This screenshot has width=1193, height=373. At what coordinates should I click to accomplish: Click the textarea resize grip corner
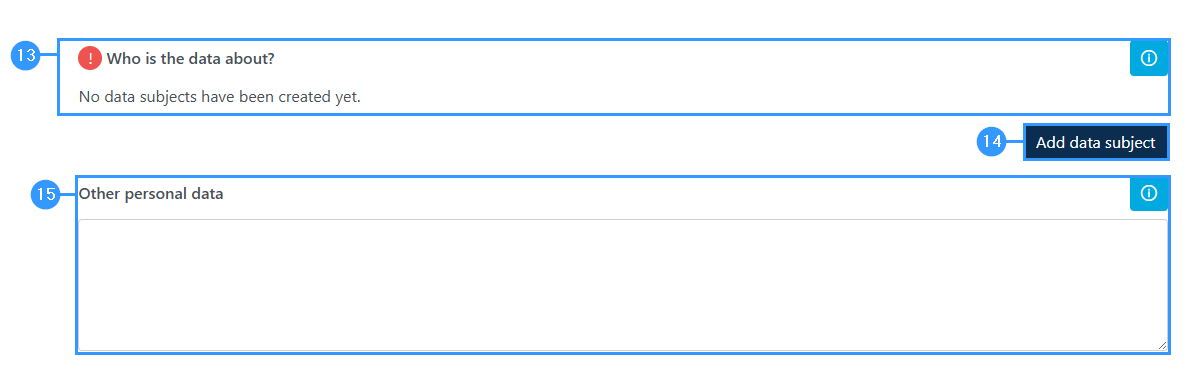click(x=1162, y=346)
